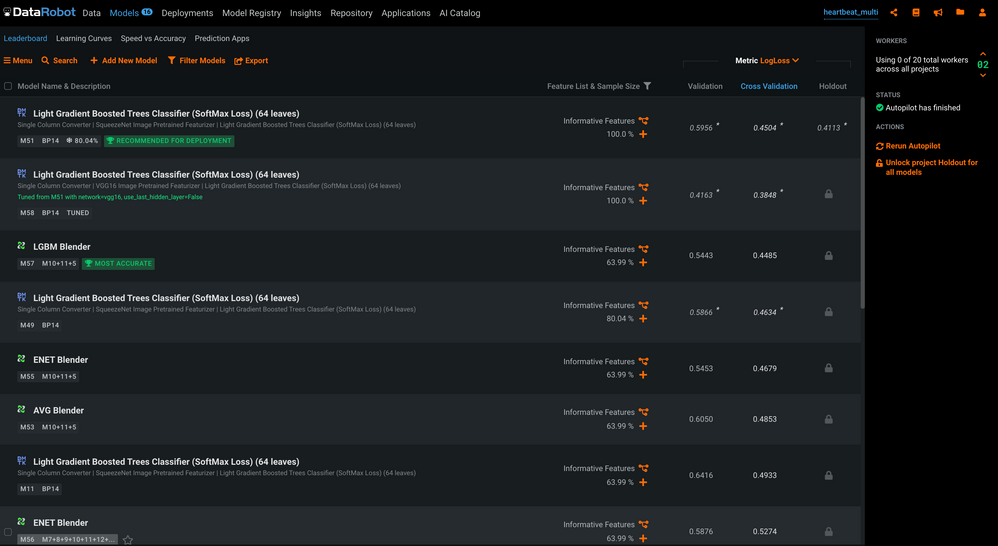Screen dimensions: 998x546
Task: Click the plus icon in M58 row
Action: pyautogui.click(x=643, y=200)
